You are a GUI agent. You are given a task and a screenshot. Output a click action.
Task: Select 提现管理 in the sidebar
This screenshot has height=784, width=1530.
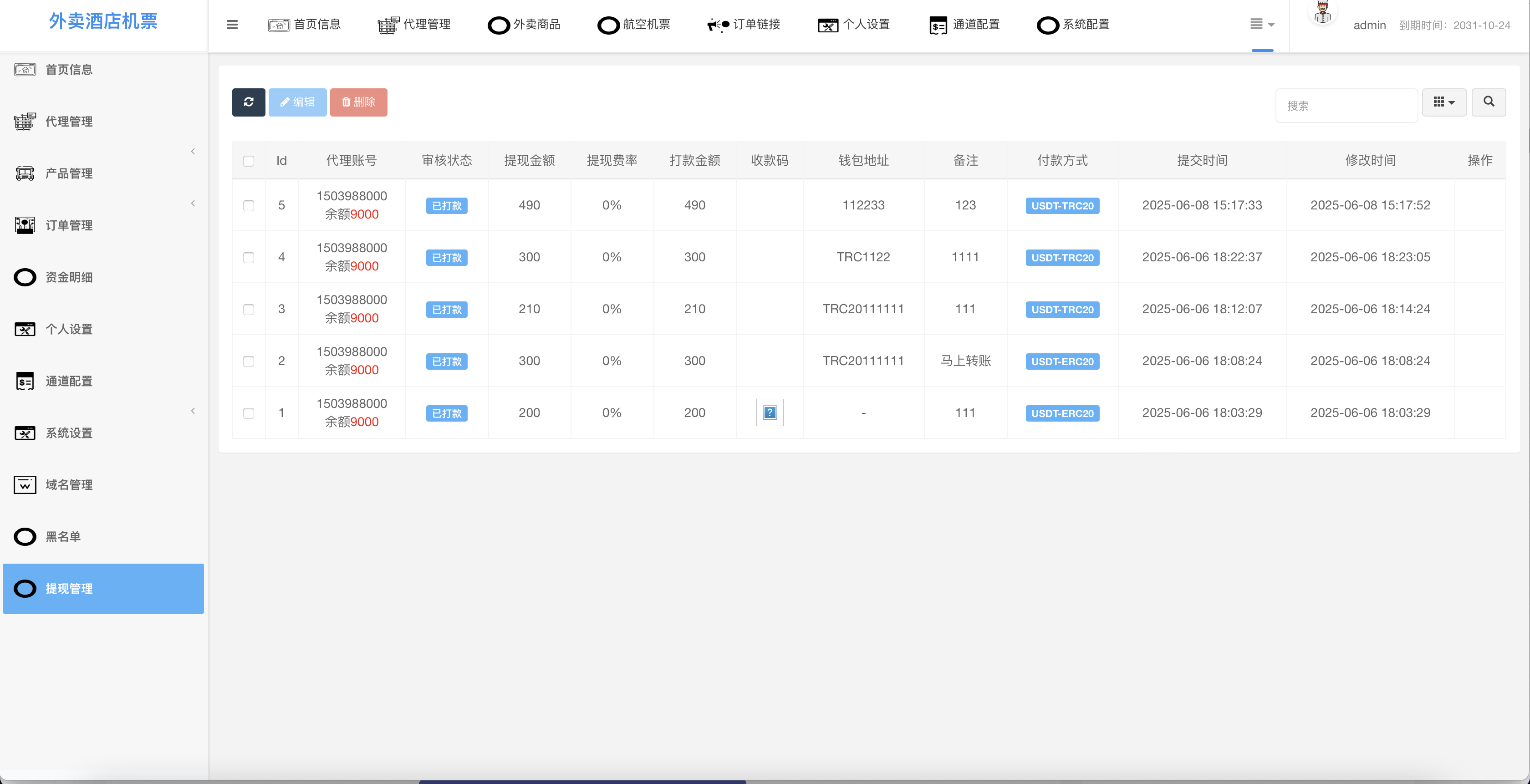[103, 589]
